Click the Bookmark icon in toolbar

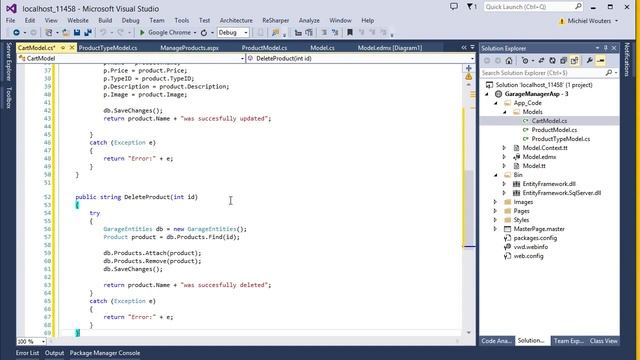click(x=350, y=32)
